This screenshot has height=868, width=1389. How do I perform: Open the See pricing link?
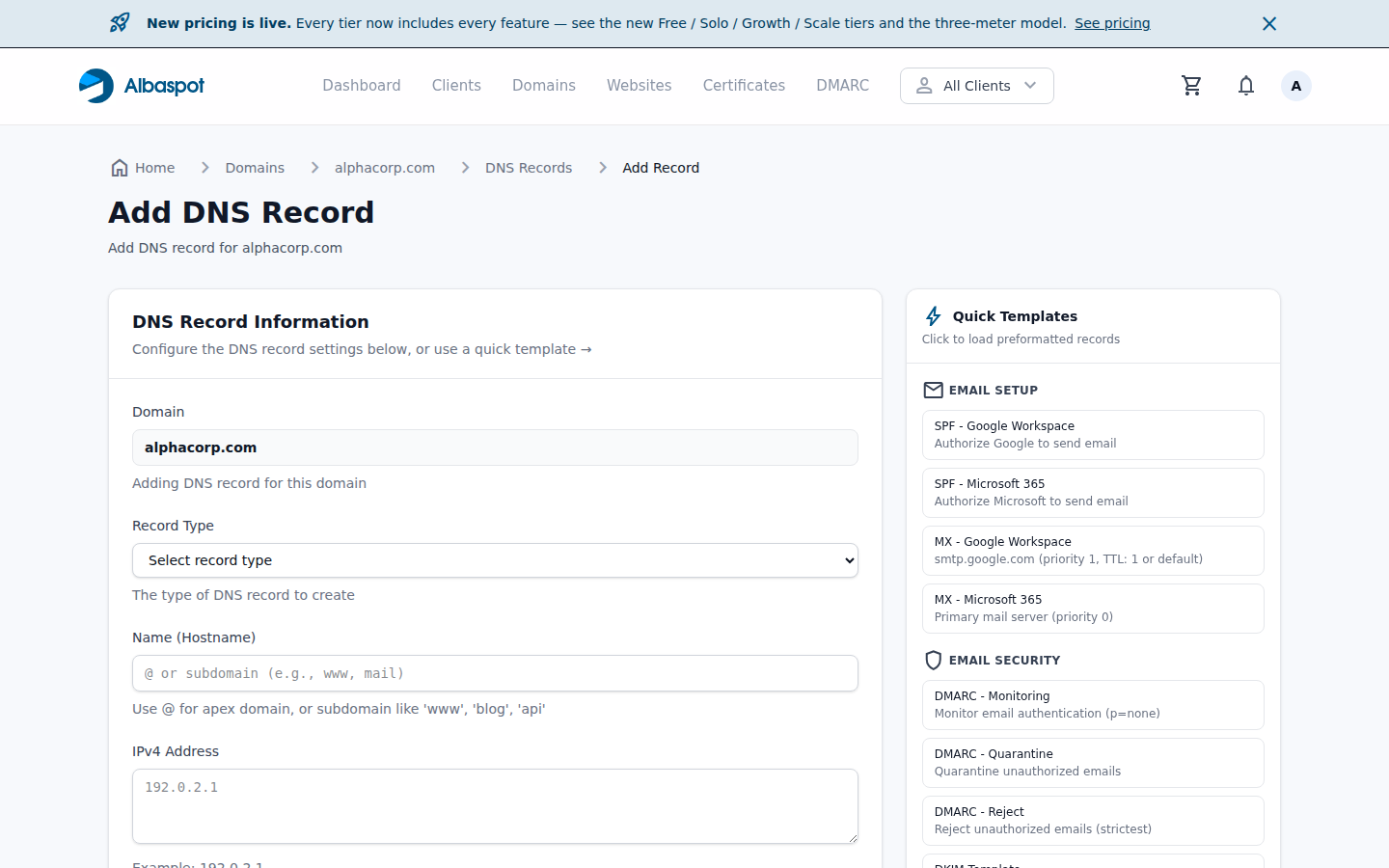click(1112, 23)
